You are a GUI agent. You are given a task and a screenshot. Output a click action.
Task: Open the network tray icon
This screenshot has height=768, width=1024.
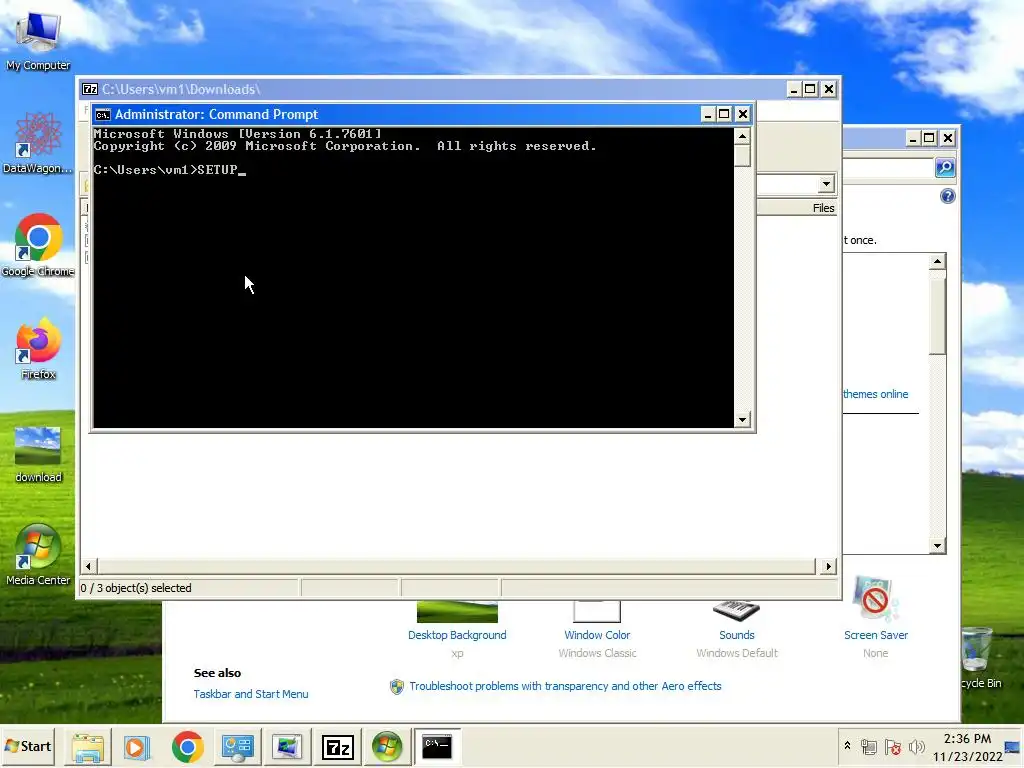(869, 746)
